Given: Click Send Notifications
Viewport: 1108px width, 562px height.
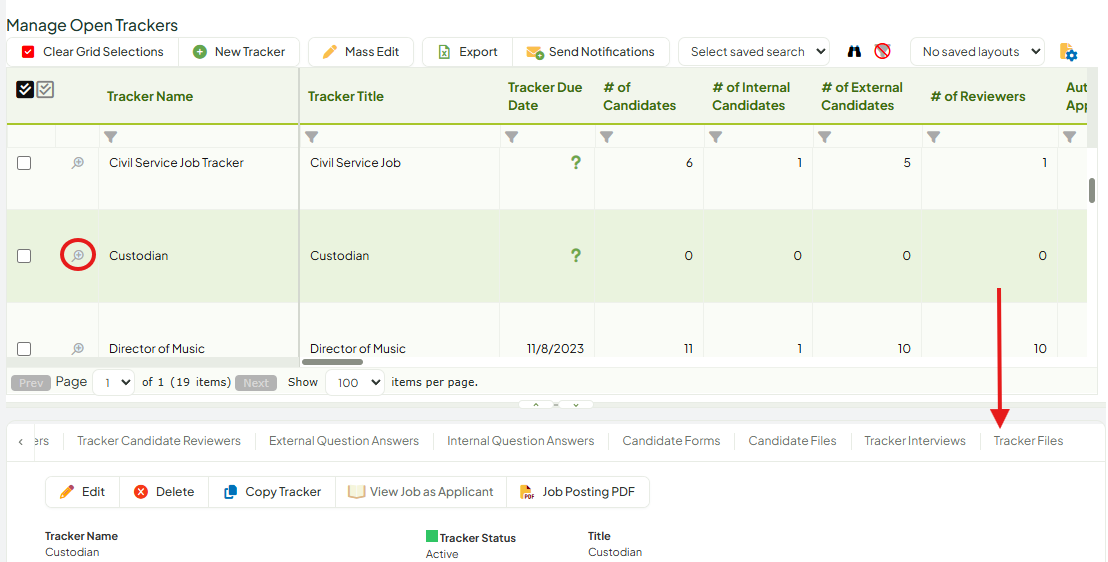Looking at the screenshot, I should click(x=591, y=52).
